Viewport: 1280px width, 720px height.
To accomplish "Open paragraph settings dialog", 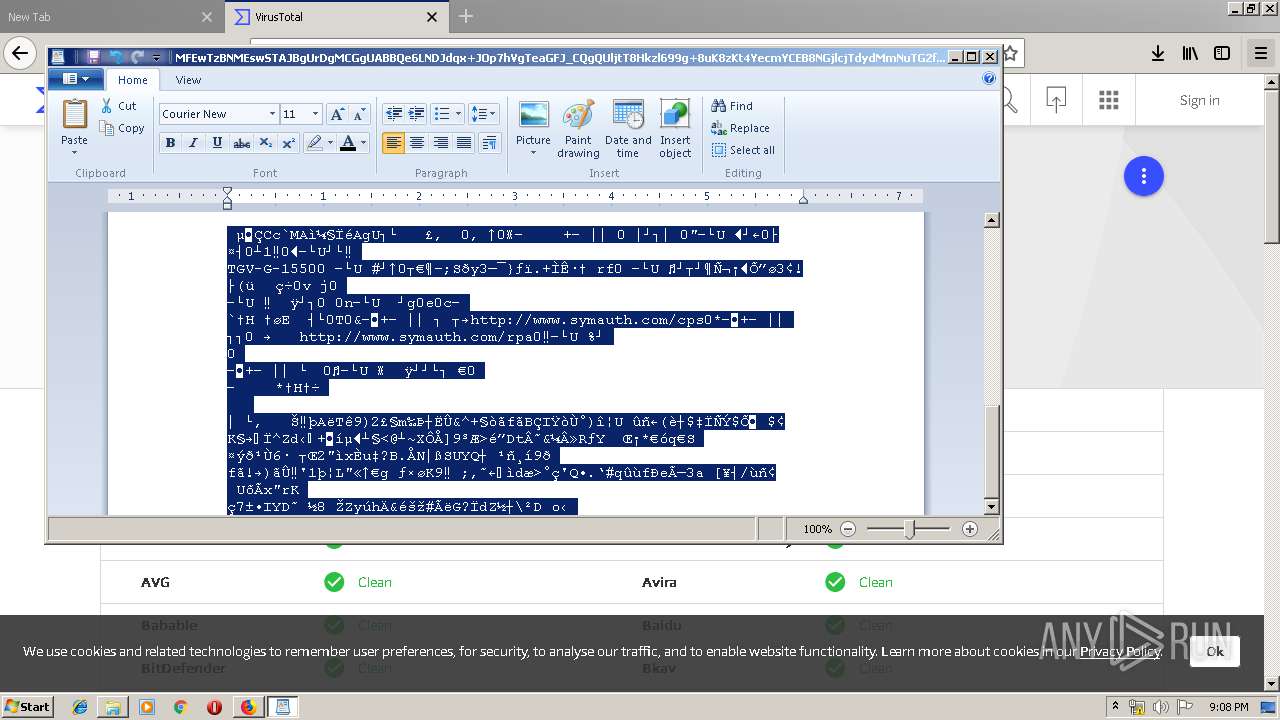I will tap(489, 143).
